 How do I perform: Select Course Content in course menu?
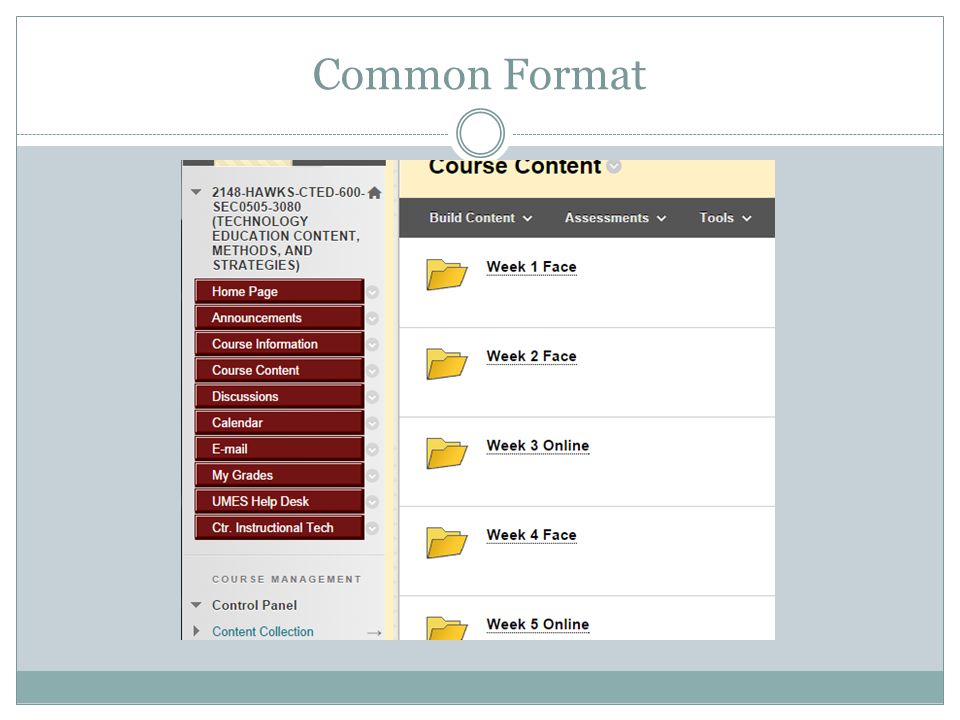(279, 370)
